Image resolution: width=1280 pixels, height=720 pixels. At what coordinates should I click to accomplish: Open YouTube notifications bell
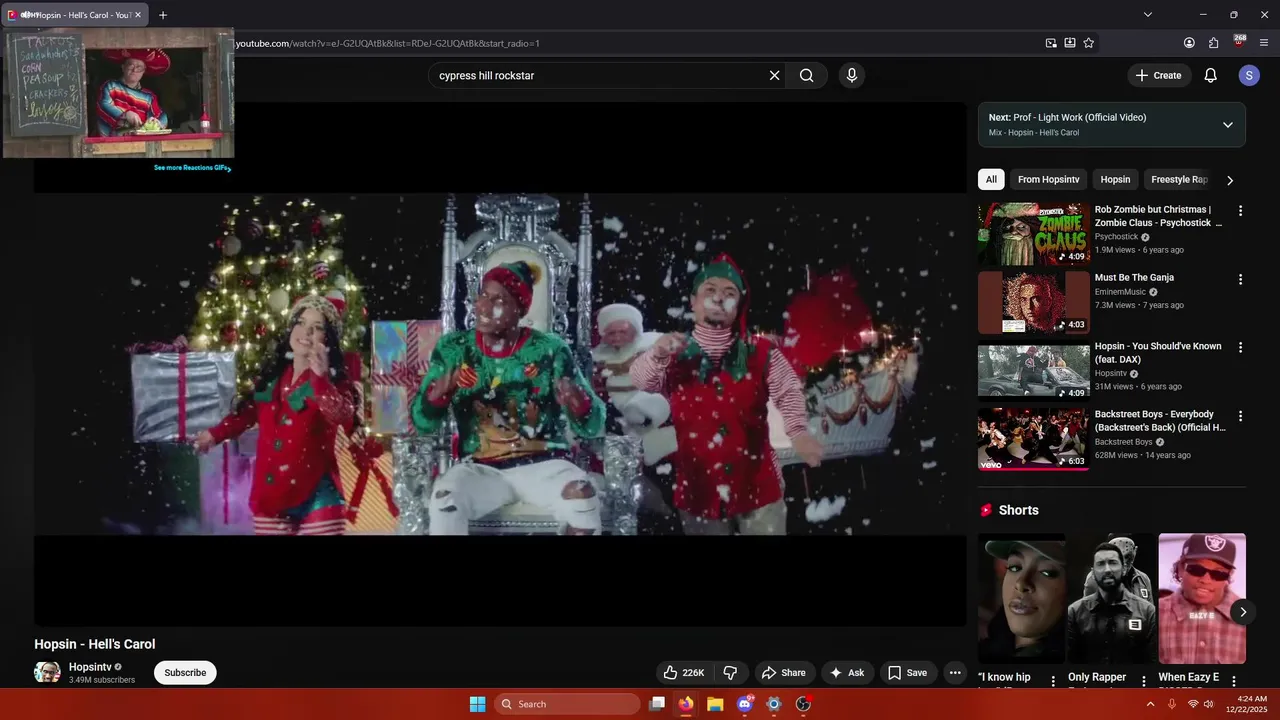[x=1210, y=75]
